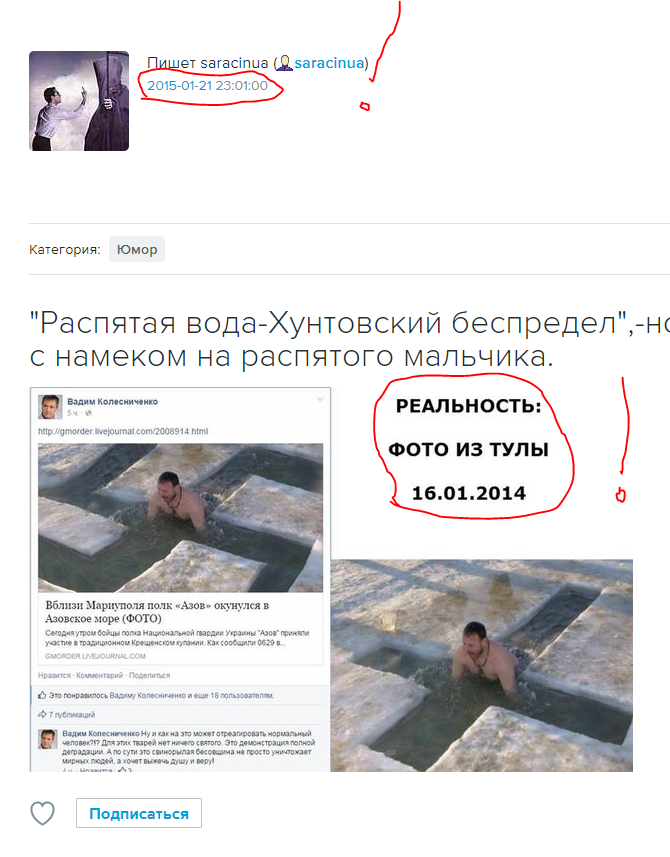
Task: Click the saracinua user profile icon
Action: click(284, 63)
